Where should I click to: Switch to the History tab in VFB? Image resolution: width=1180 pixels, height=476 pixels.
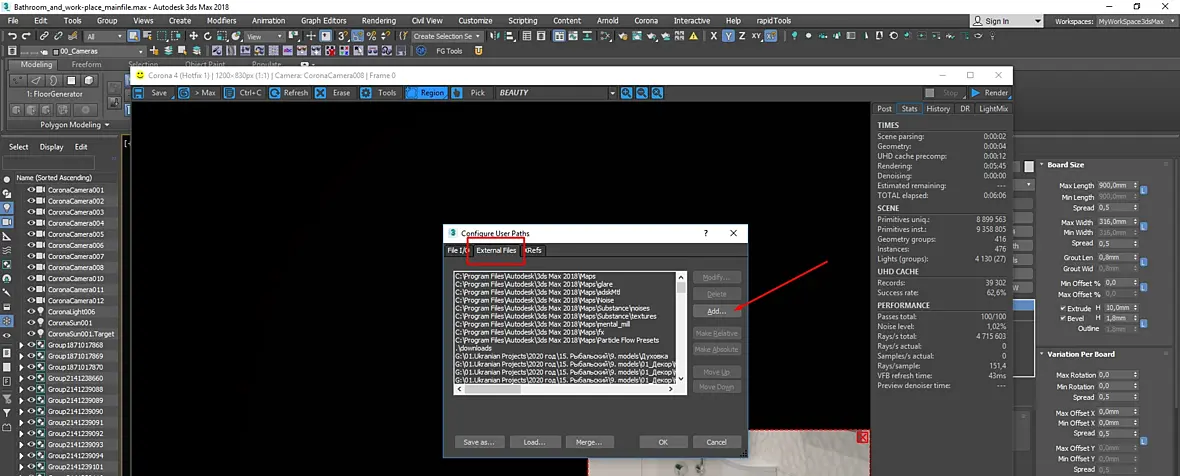938,109
